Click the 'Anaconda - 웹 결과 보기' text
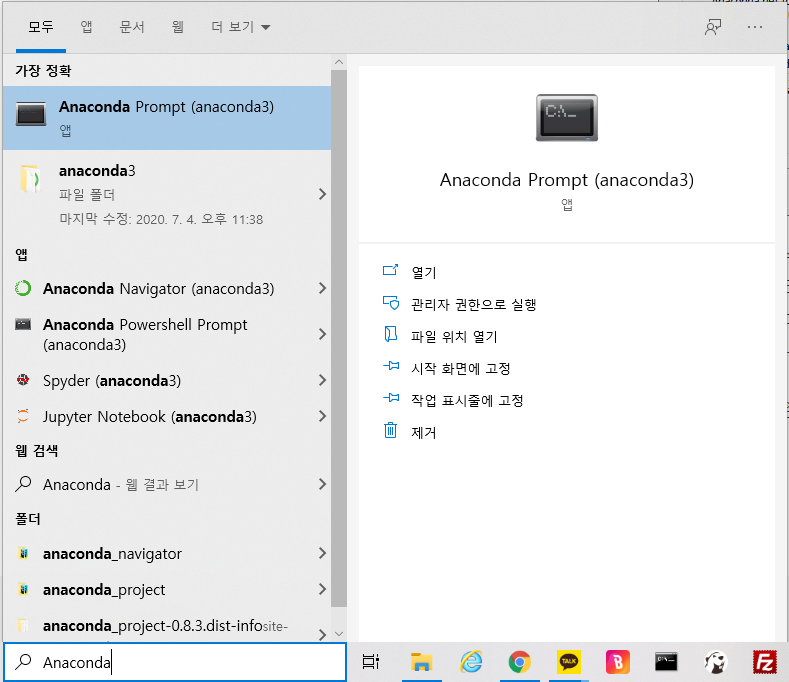789x682 pixels. (x=121, y=485)
